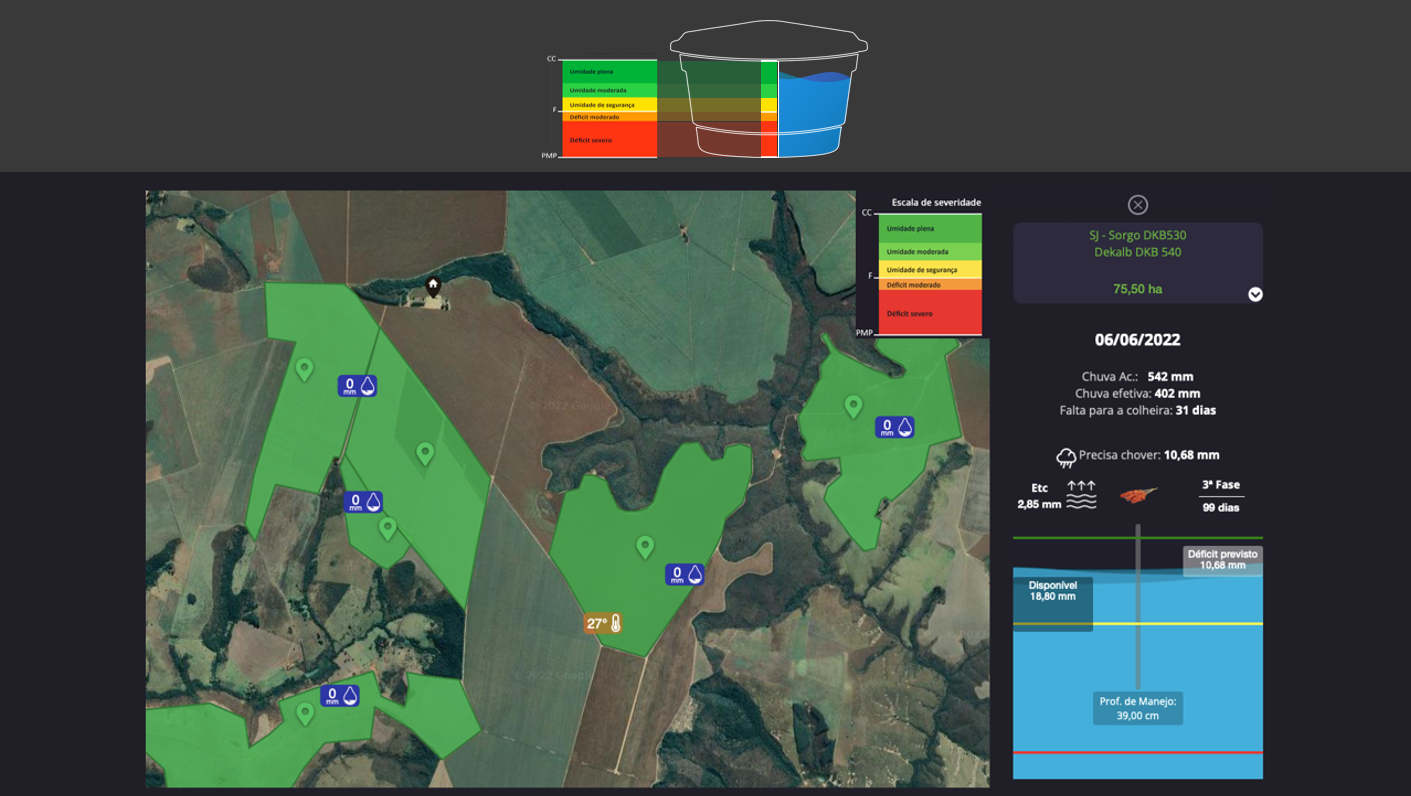Image resolution: width=1411 pixels, height=796 pixels.
Task: Click the 27° temperature sensor badge
Action: [x=604, y=624]
